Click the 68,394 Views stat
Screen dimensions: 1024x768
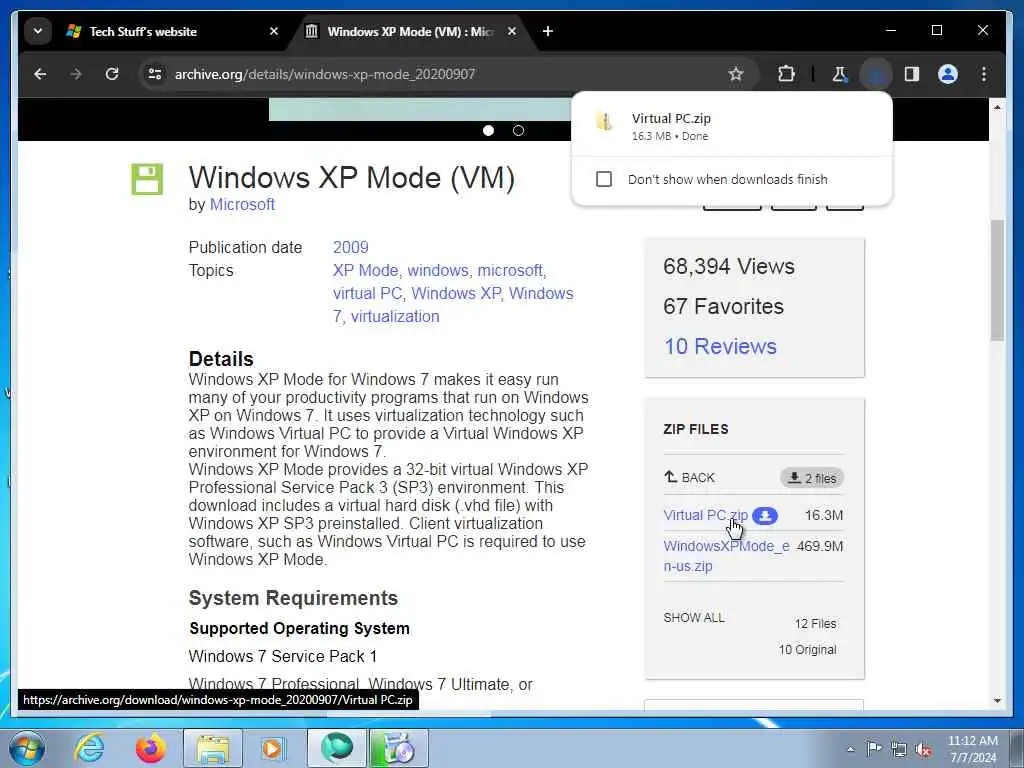(x=729, y=266)
